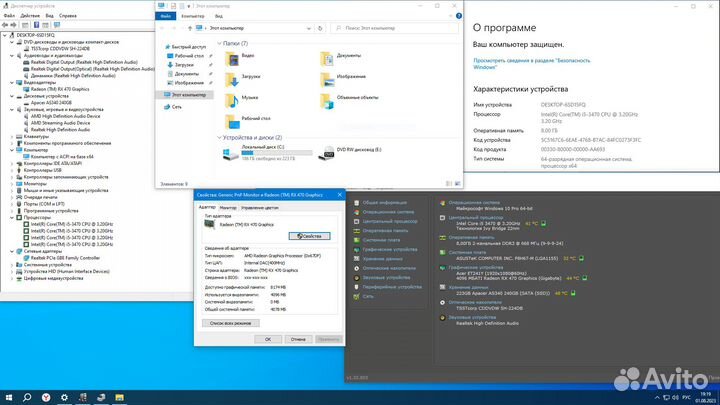Collapse Устройства и диски (2) group

coord(219,138)
